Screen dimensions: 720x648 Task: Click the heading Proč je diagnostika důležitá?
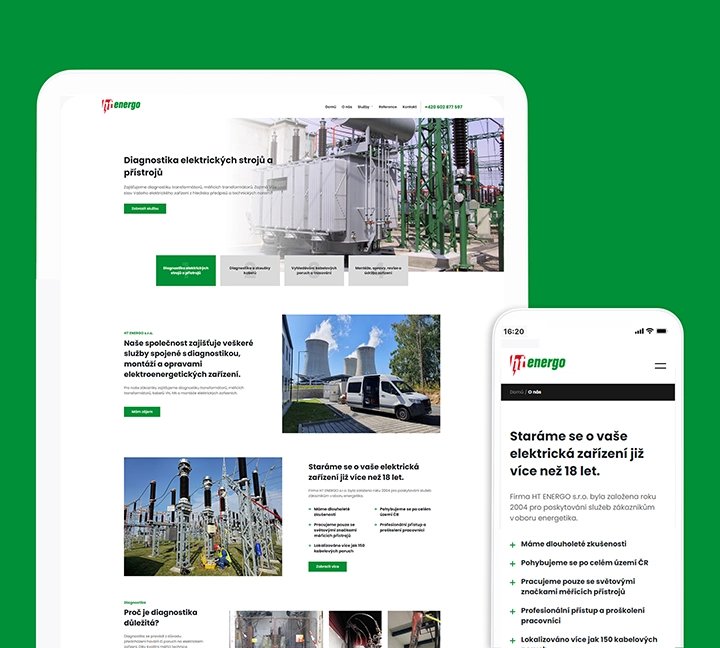click(160, 618)
